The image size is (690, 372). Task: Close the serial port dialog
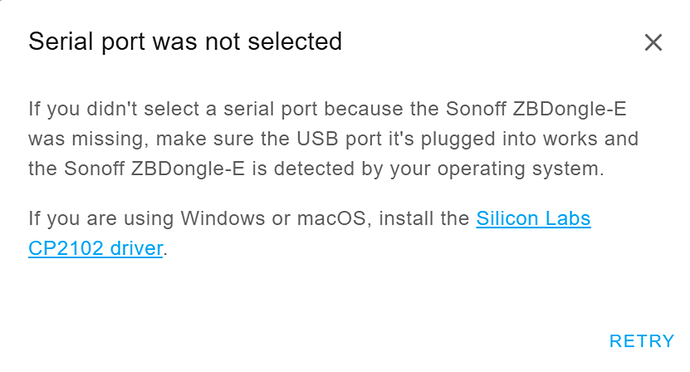pos(653,43)
